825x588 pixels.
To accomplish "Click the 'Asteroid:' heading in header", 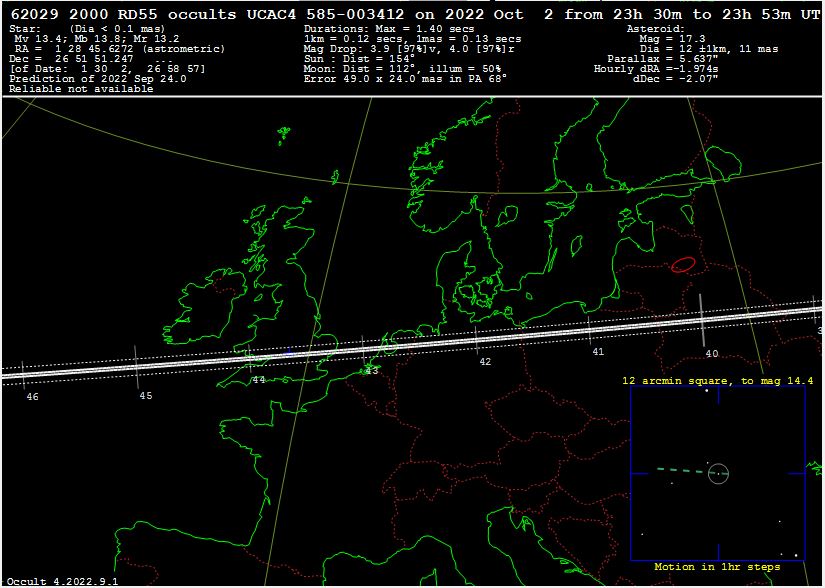I will (655, 29).
